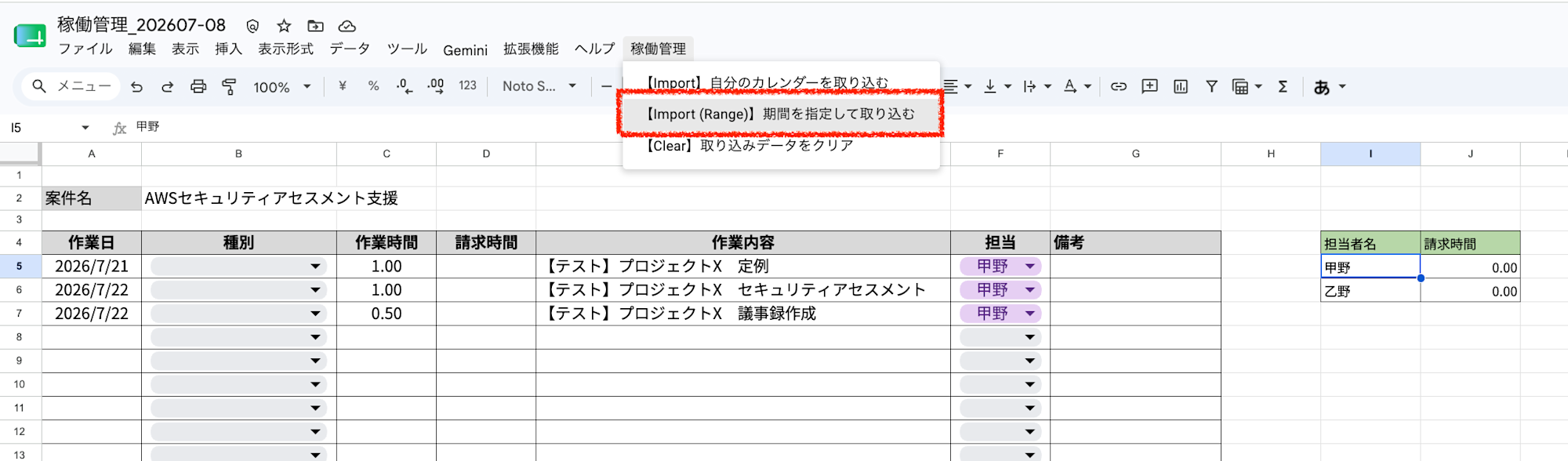Decrease font size with minus button
1568x461 pixels.
pos(606,86)
